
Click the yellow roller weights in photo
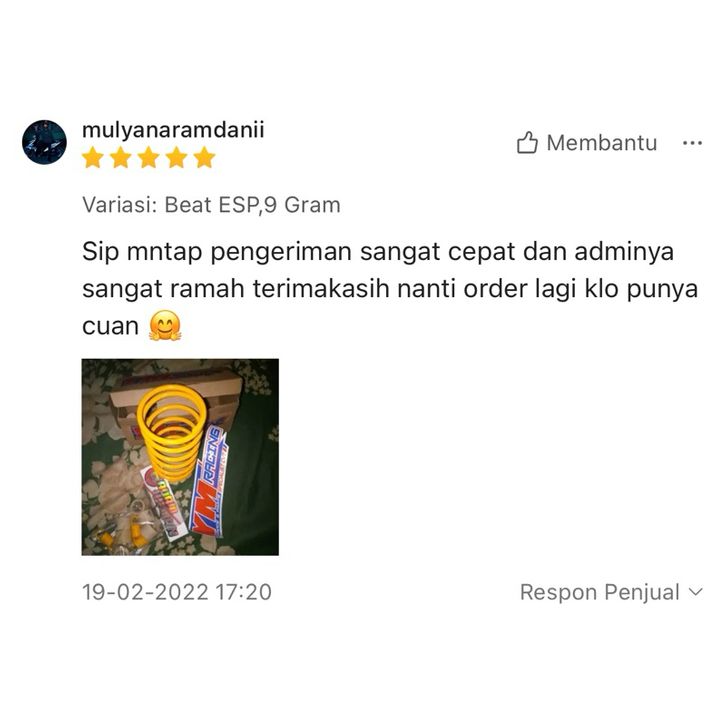(x=123, y=530)
